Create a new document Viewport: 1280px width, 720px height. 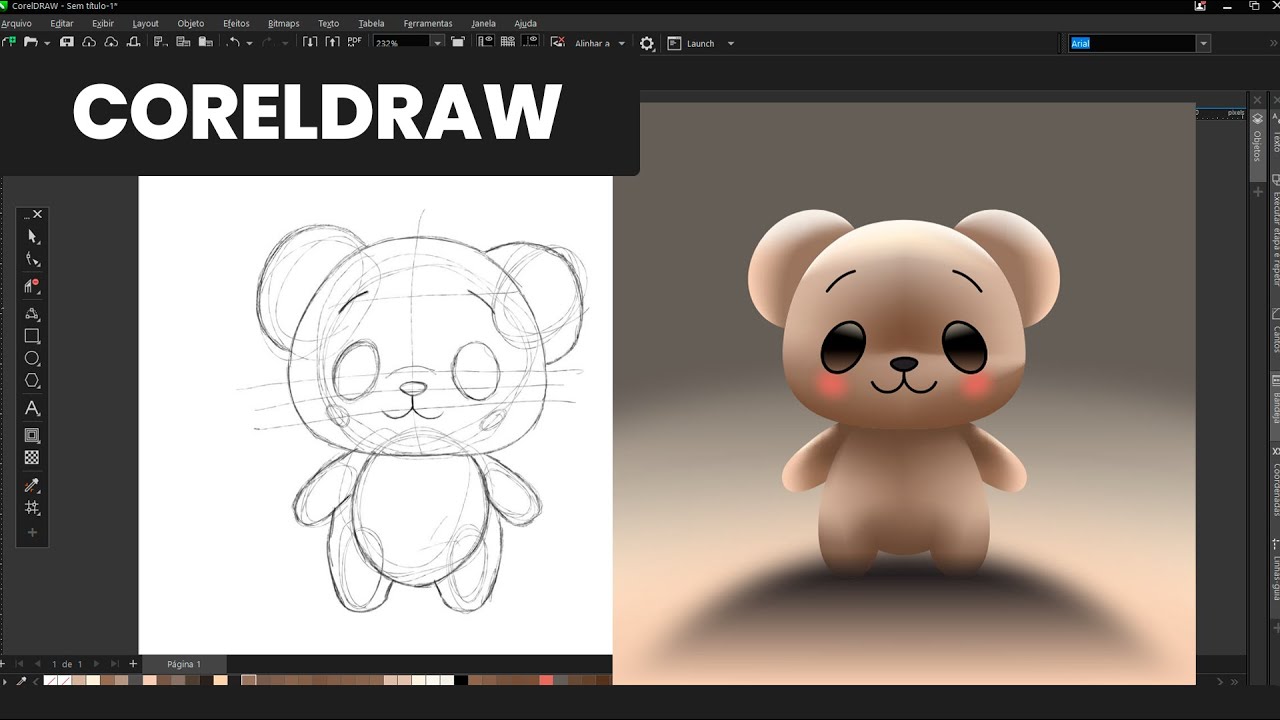[10, 43]
